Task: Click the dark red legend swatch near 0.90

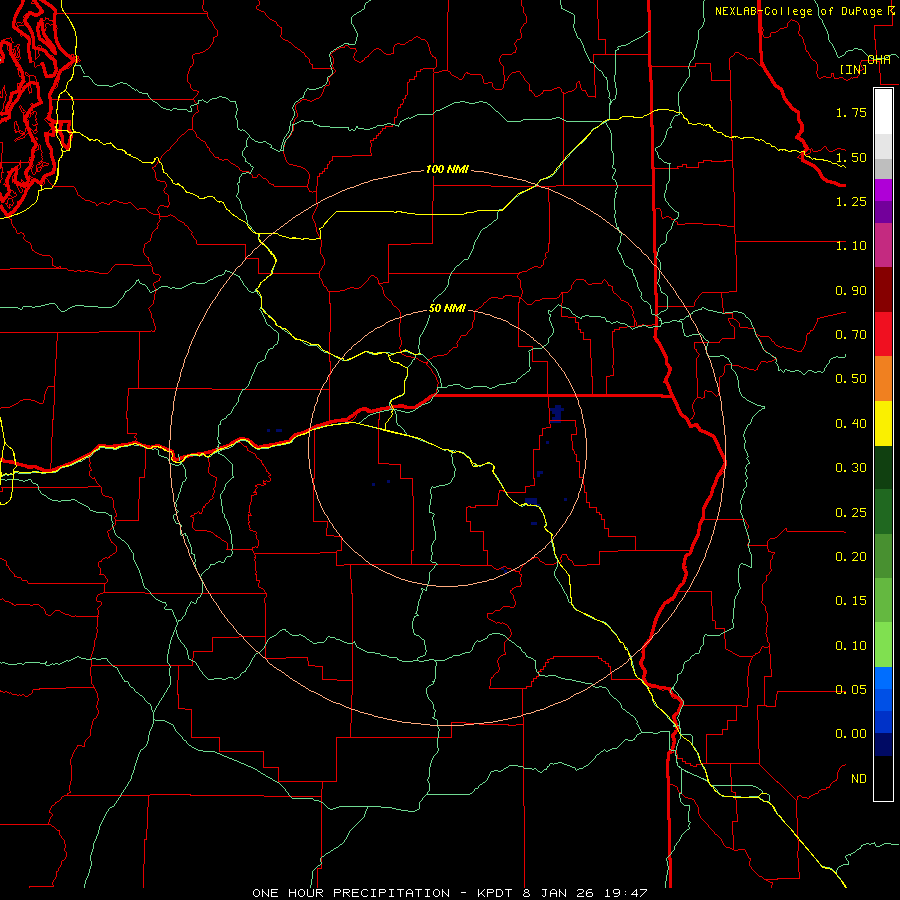Action: [883, 290]
